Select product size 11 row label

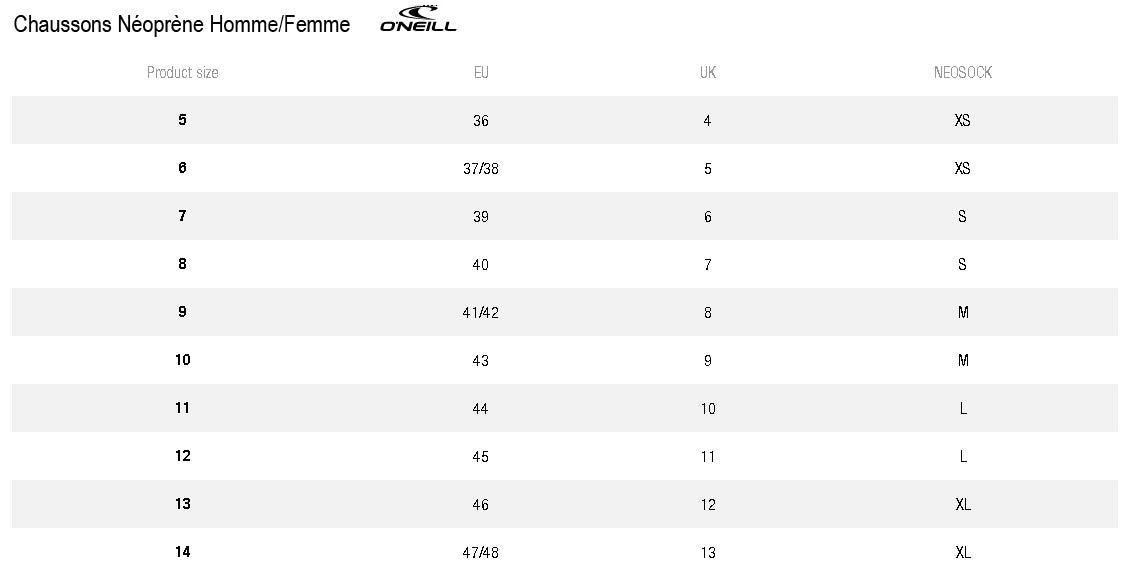point(183,408)
